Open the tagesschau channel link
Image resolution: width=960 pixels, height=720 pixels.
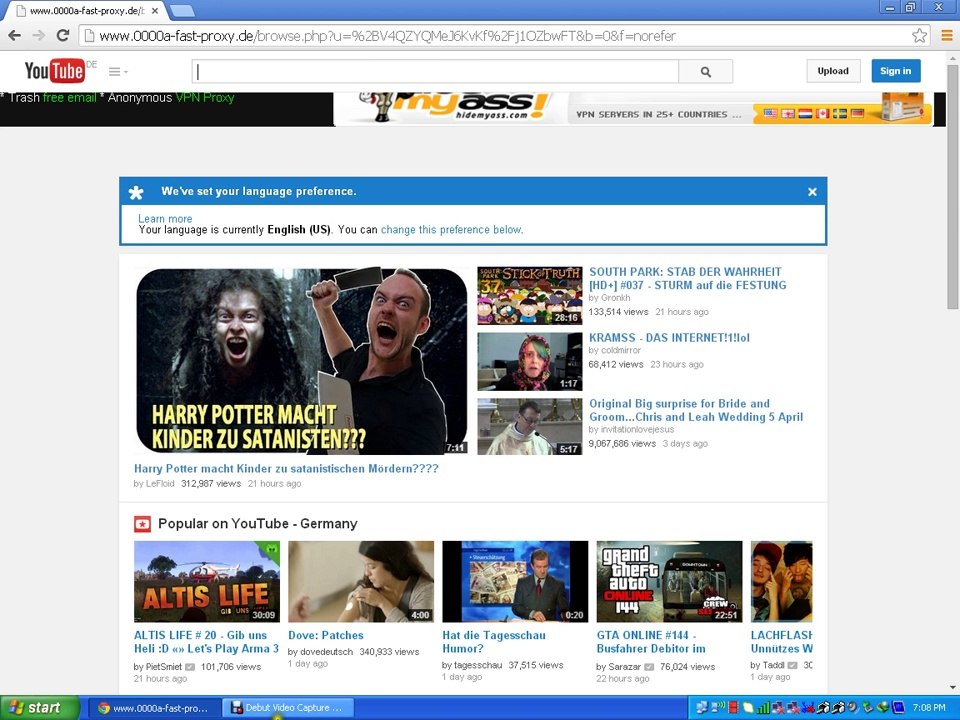pyautogui.click(x=478, y=665)
